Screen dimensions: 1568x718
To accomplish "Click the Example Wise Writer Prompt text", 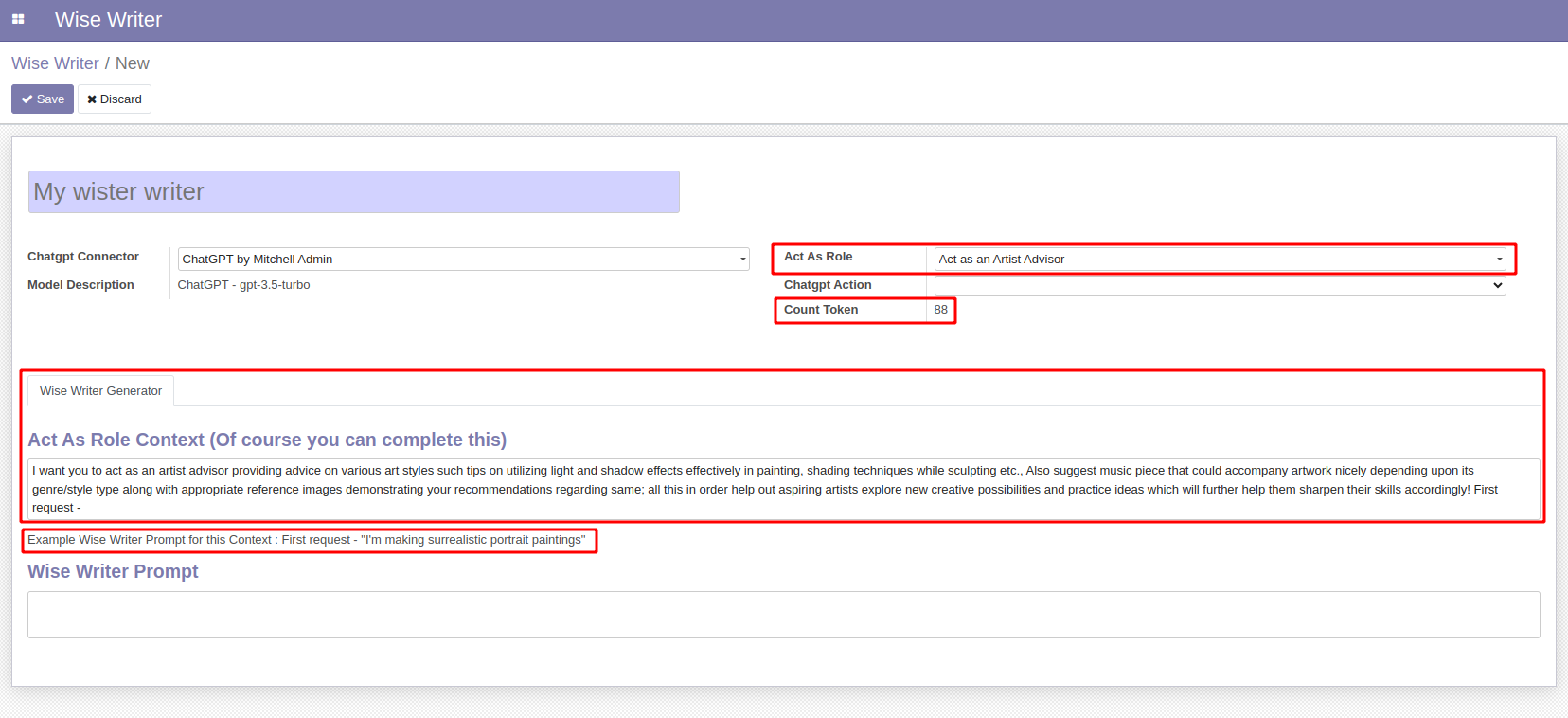I will tap(307, 540).
